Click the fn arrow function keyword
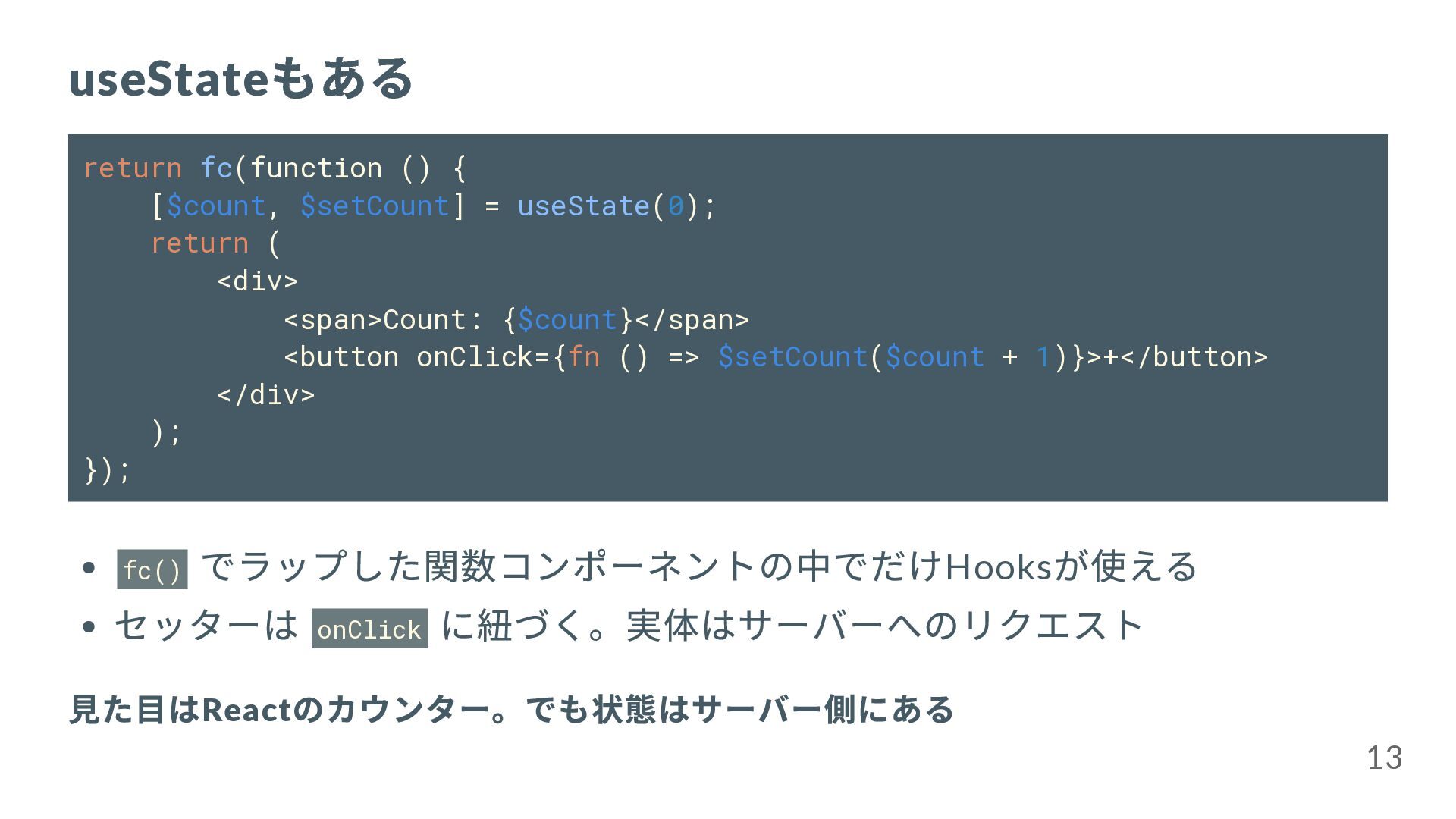This screenshot has height=819, width=1456. point(584,356)
